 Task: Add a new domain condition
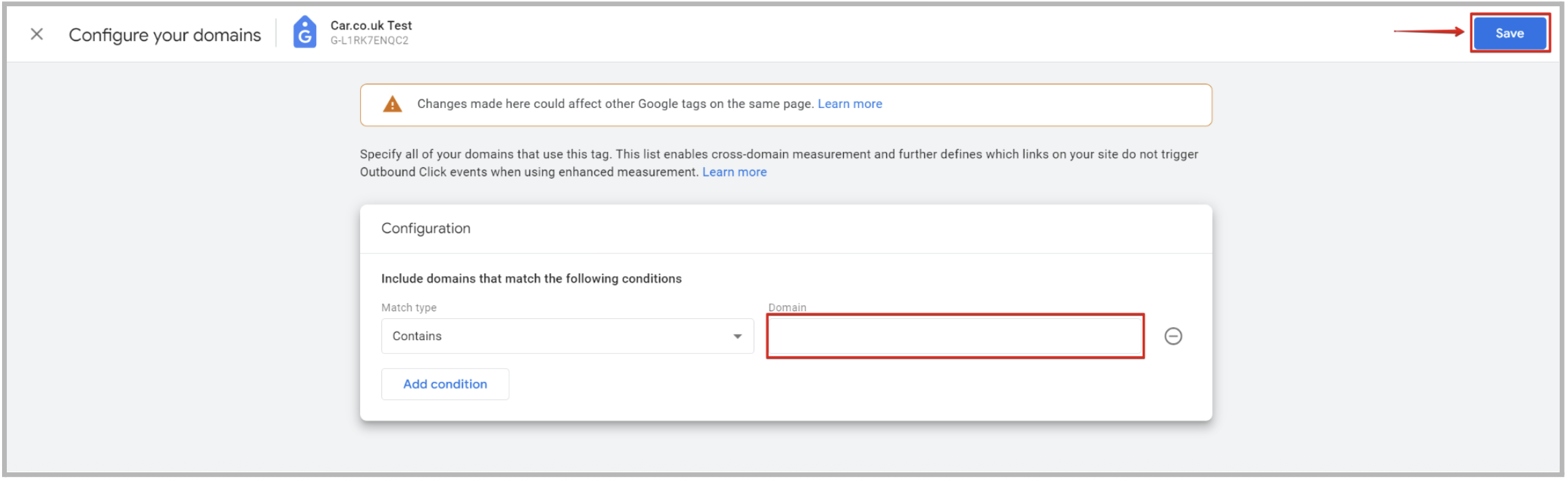445,384
